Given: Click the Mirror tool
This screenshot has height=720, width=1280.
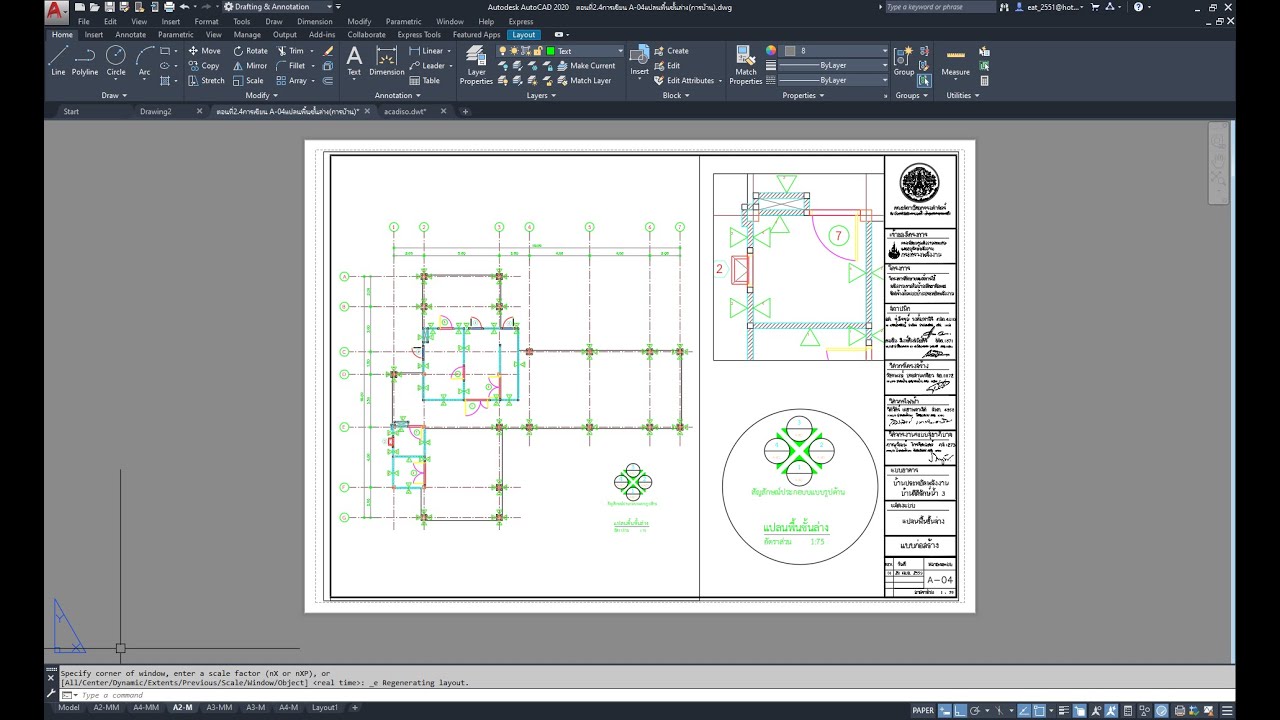Looking at the screenshot, I should click(x=250, y=66).
